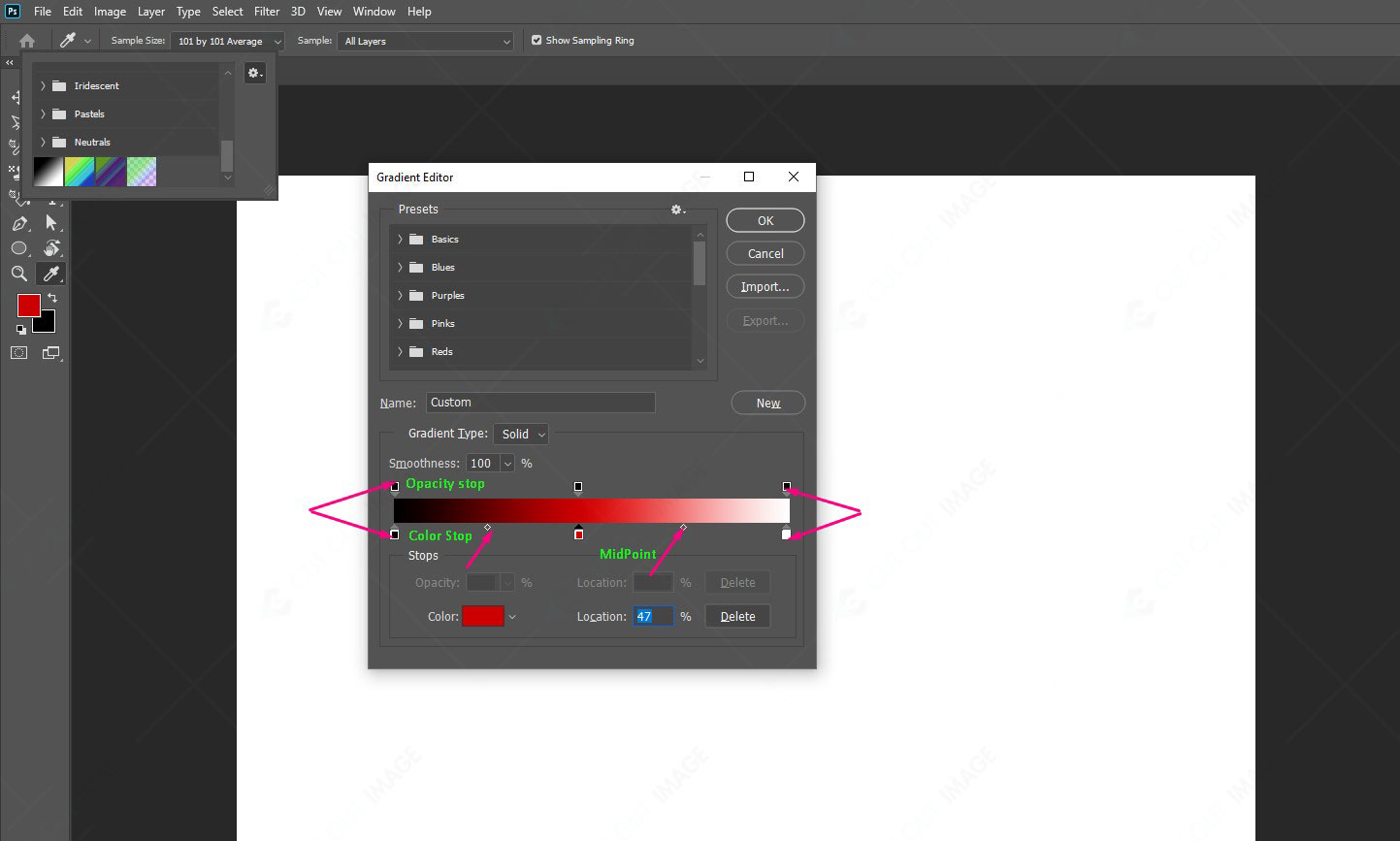Open the Select menu
The height and width of the screenshot is (841, 1400).
point(228,12)
